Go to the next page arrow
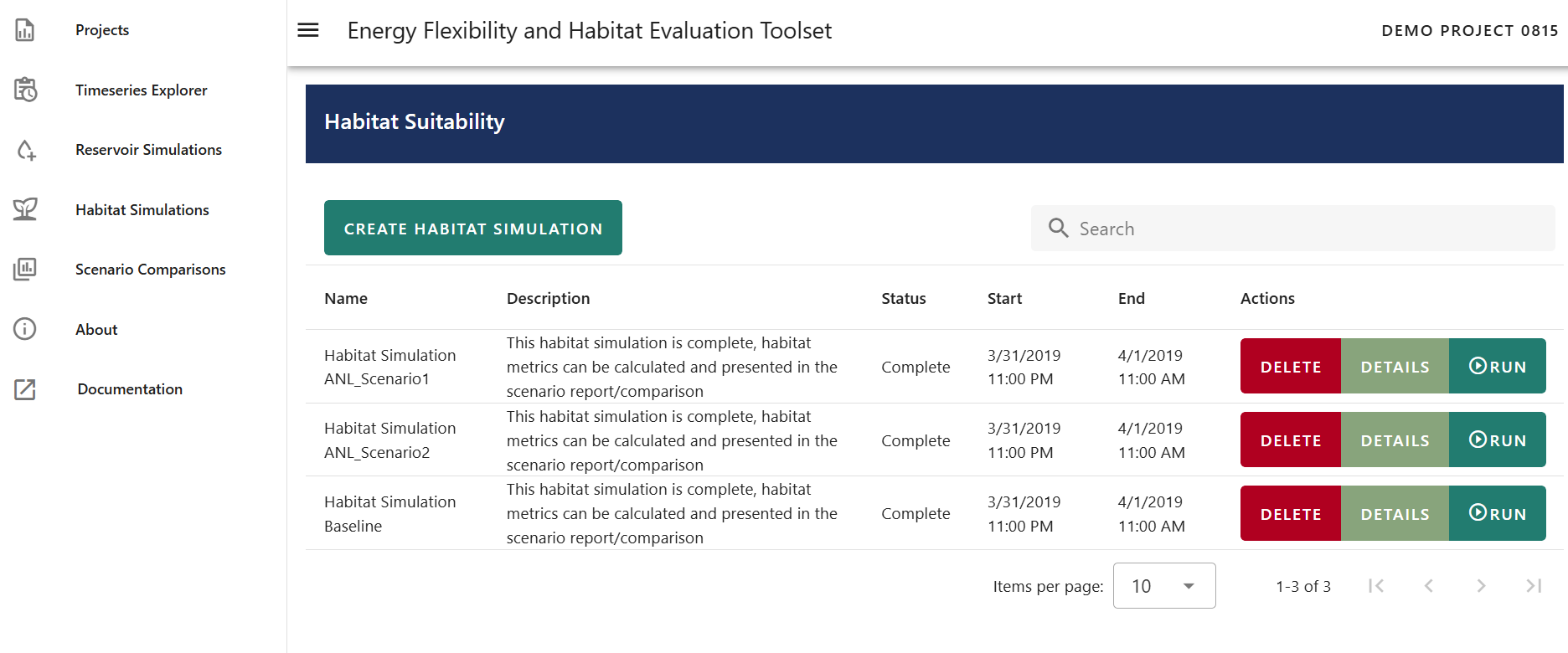Screen dimensions: 1568x653 [x=1481, y=586]
